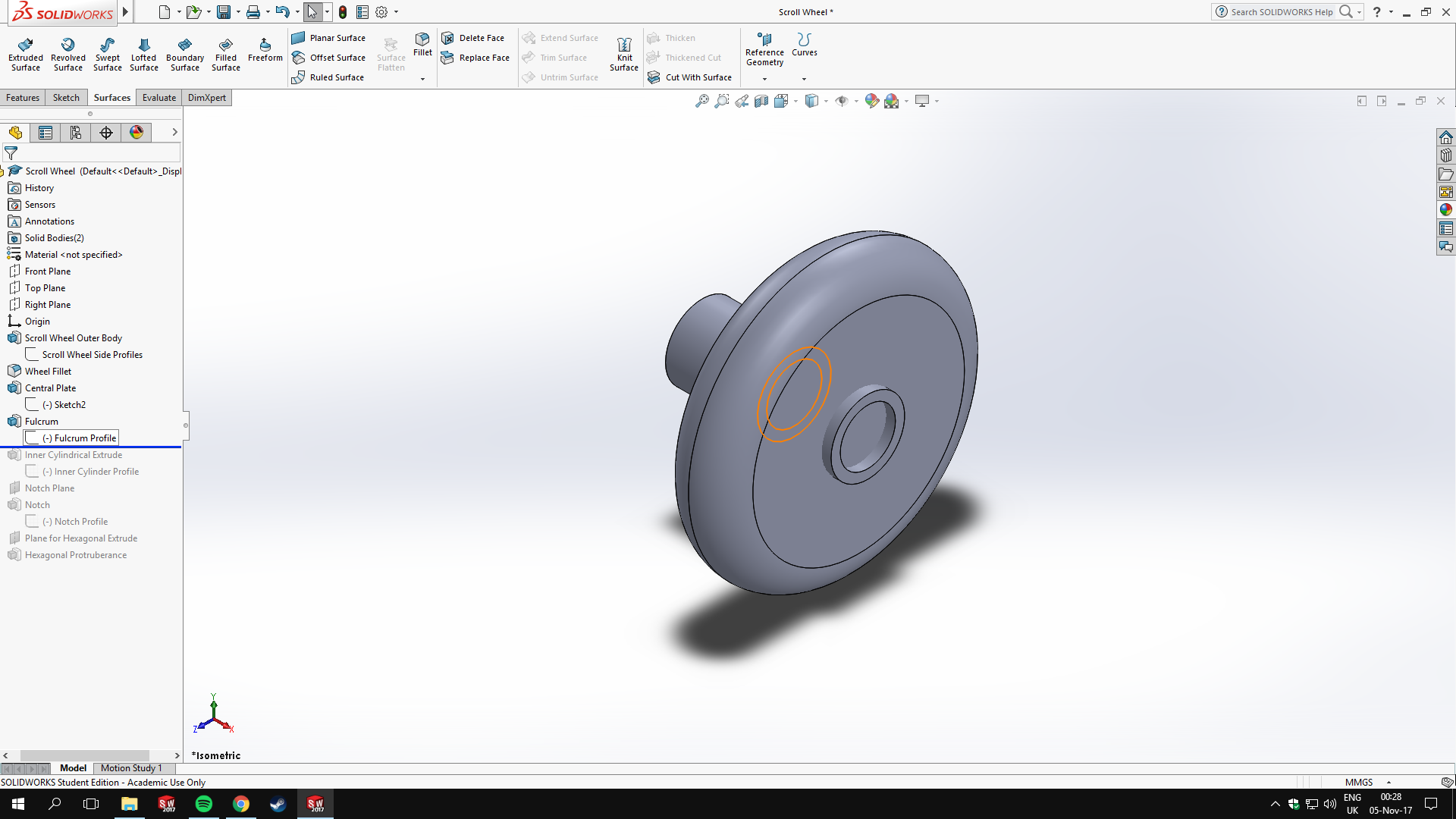
Task: Open the DimXpertManager tab
Action: pyautogui.click(x=106, y=133)
